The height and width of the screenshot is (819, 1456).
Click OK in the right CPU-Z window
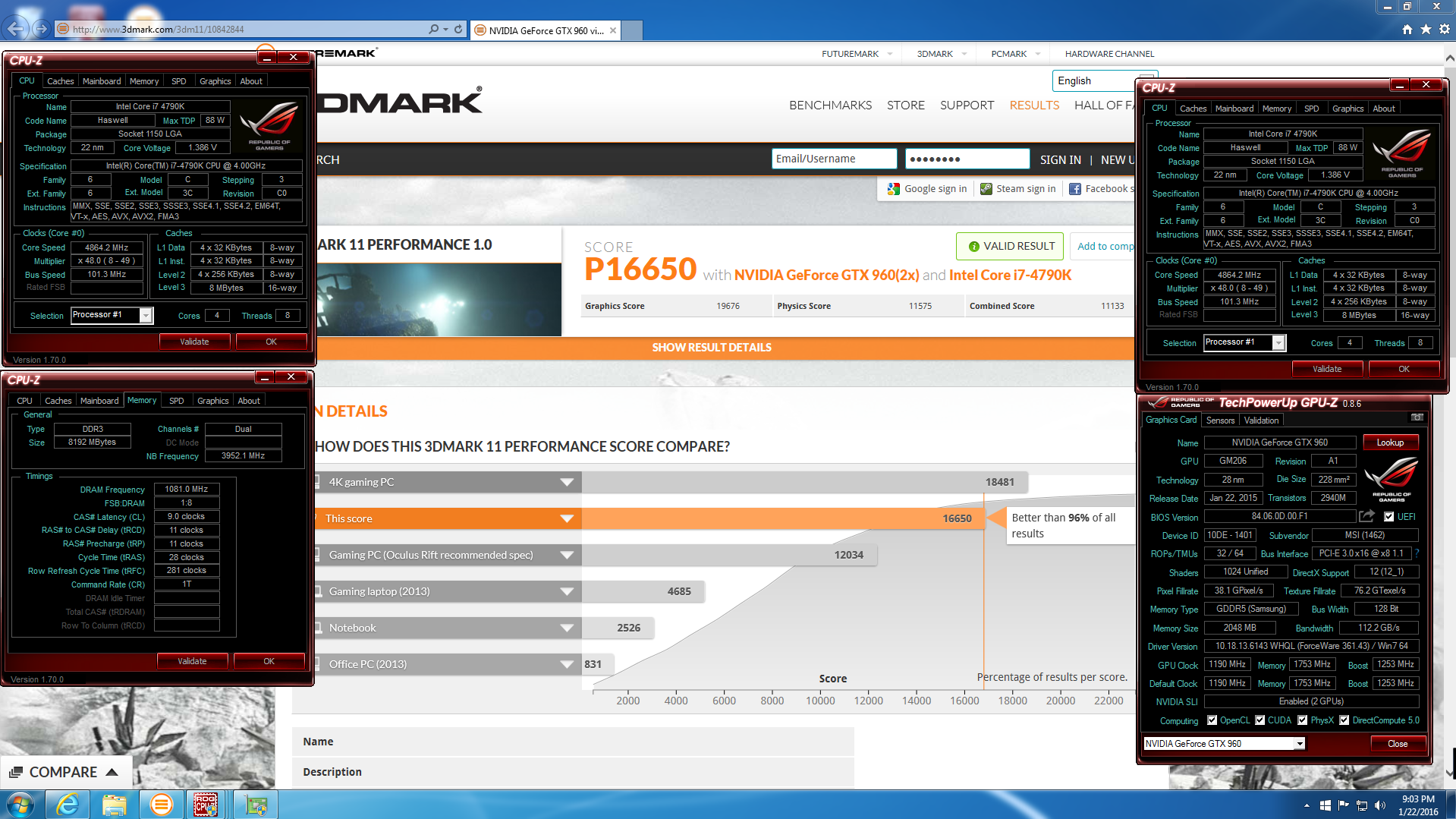point(1404,369)
